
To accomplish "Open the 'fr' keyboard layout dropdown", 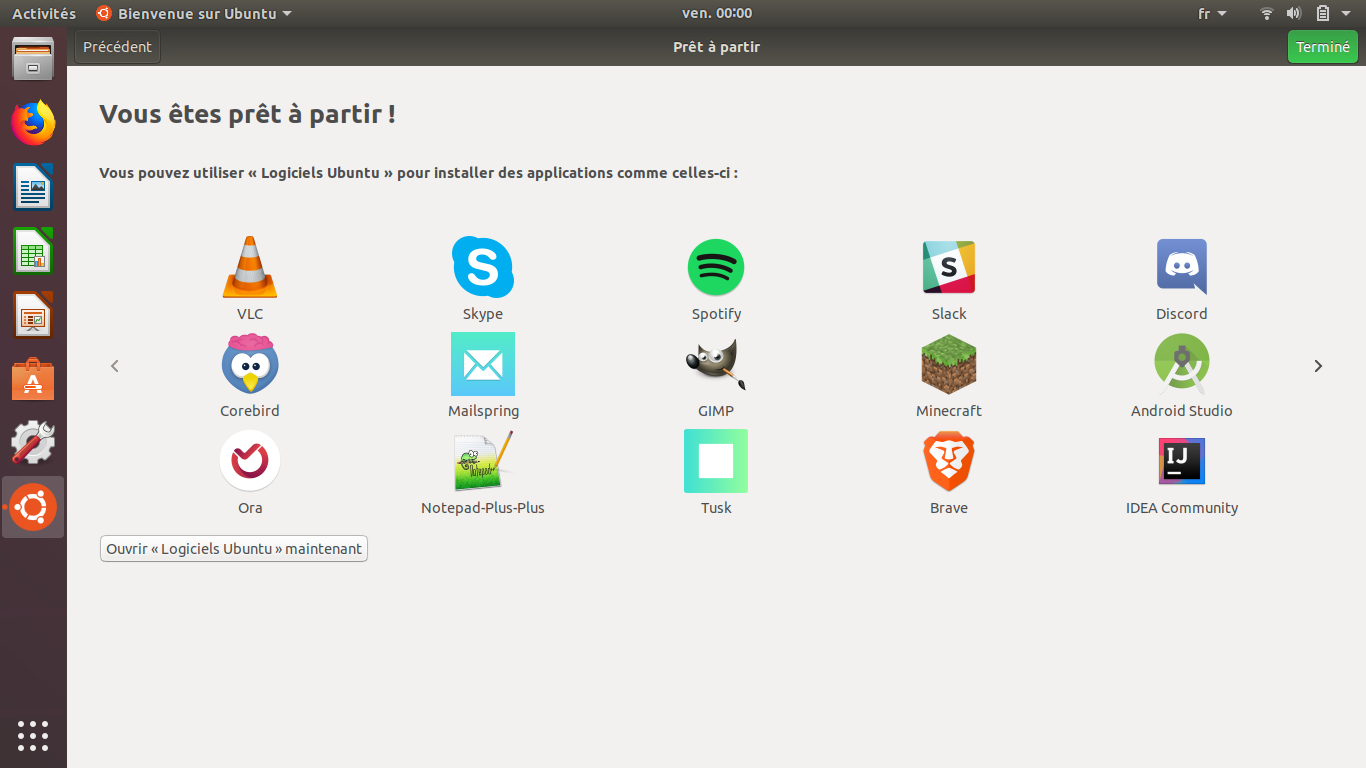I will click(1211, 14).
